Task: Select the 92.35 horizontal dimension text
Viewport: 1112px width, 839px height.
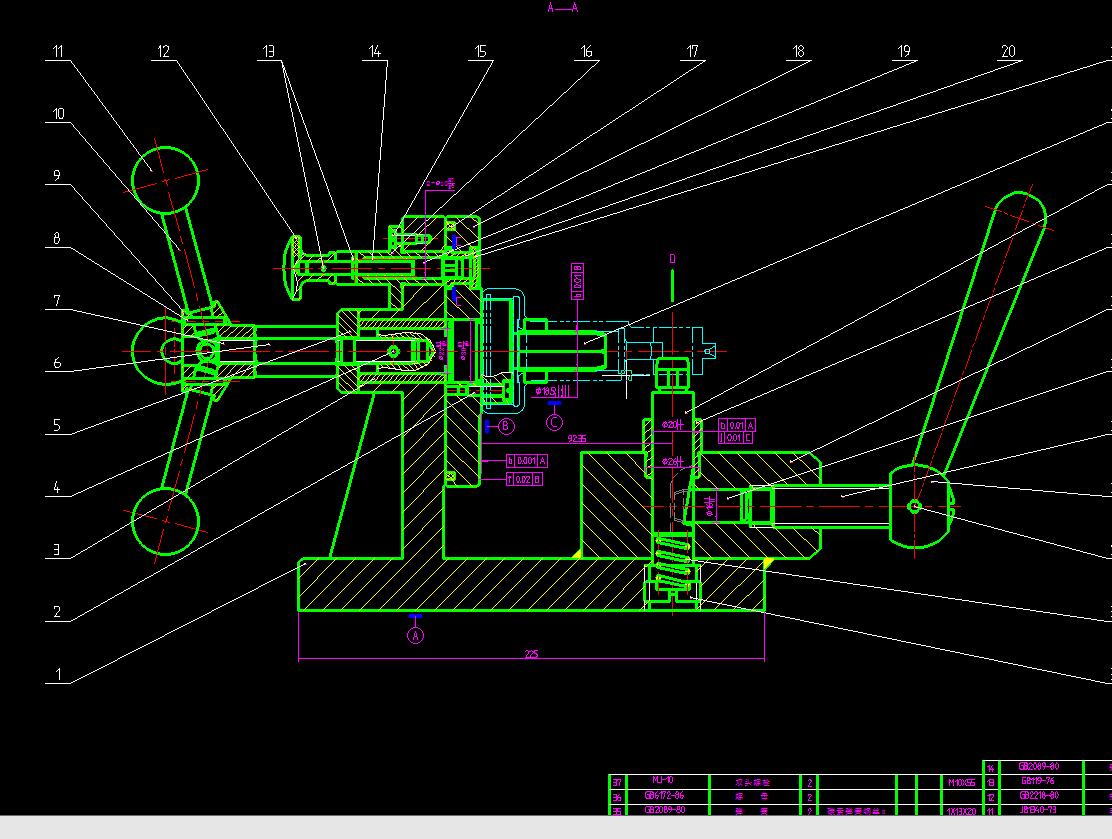Action: pos(577,438)
